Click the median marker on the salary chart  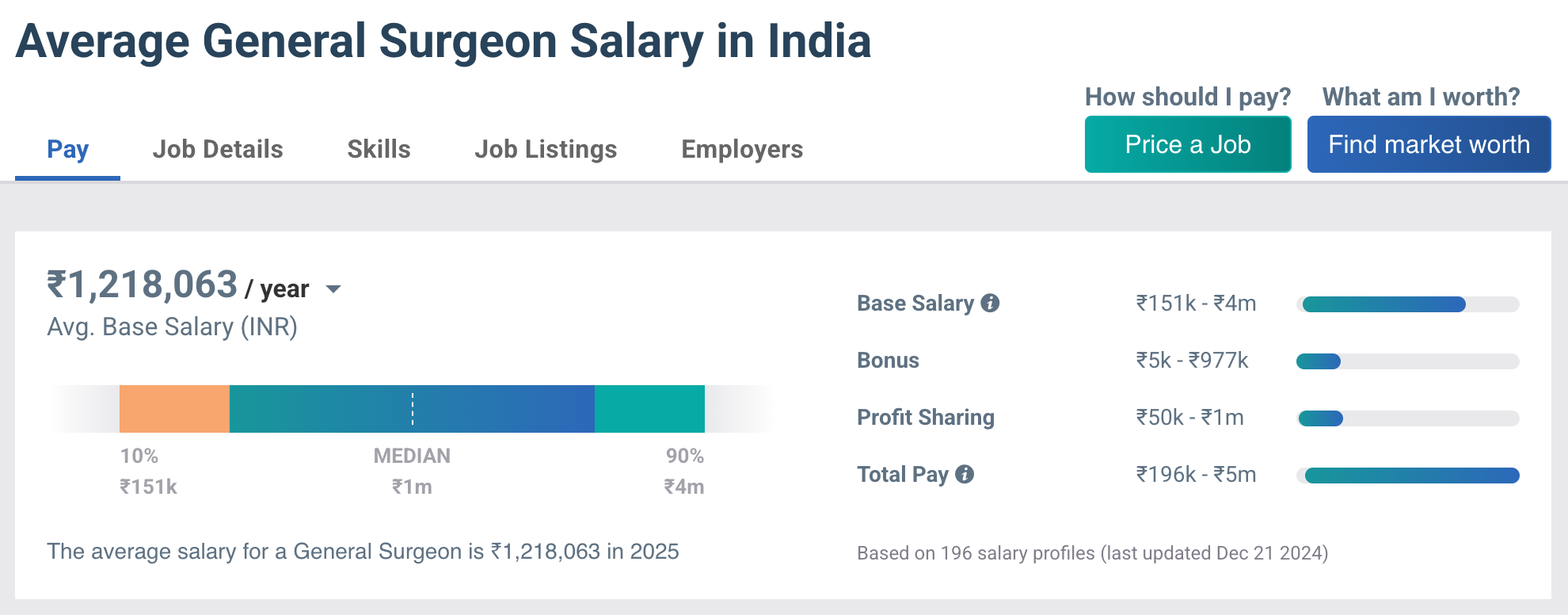pyautogui.click(x=412, y=407)
